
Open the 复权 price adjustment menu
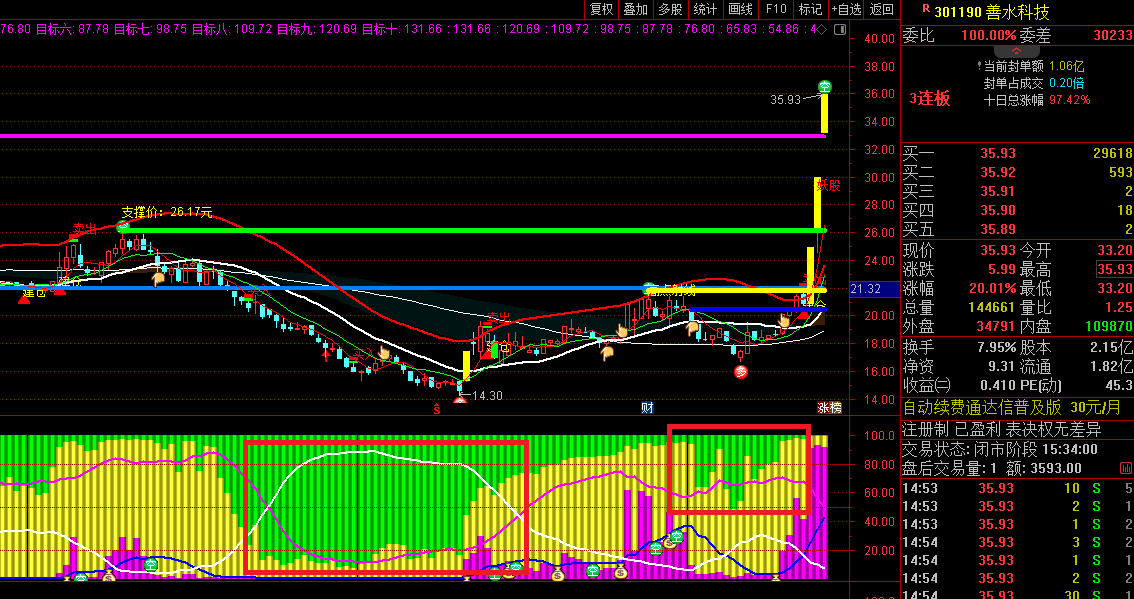tap(602, 9)
